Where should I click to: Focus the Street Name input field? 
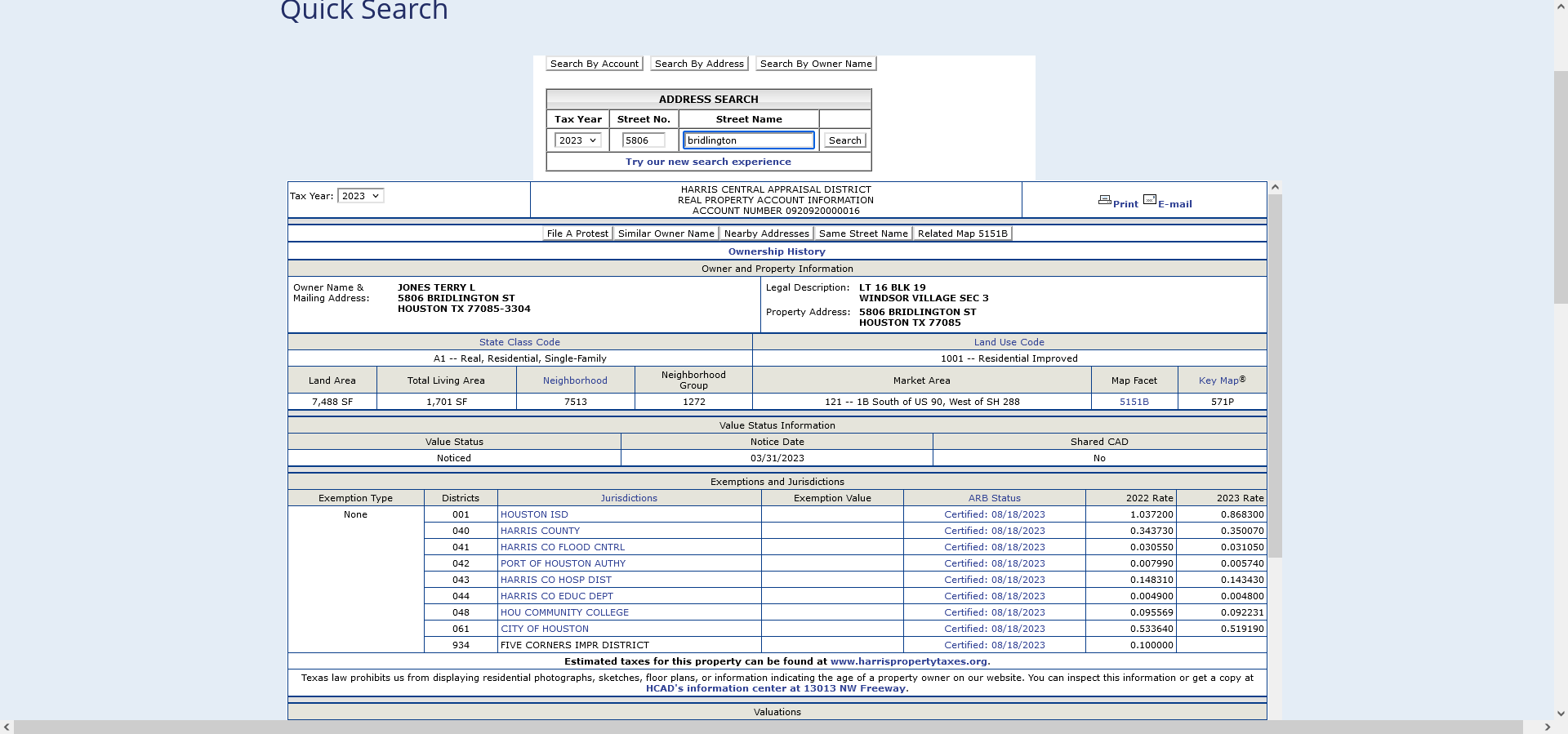(749, 140)
